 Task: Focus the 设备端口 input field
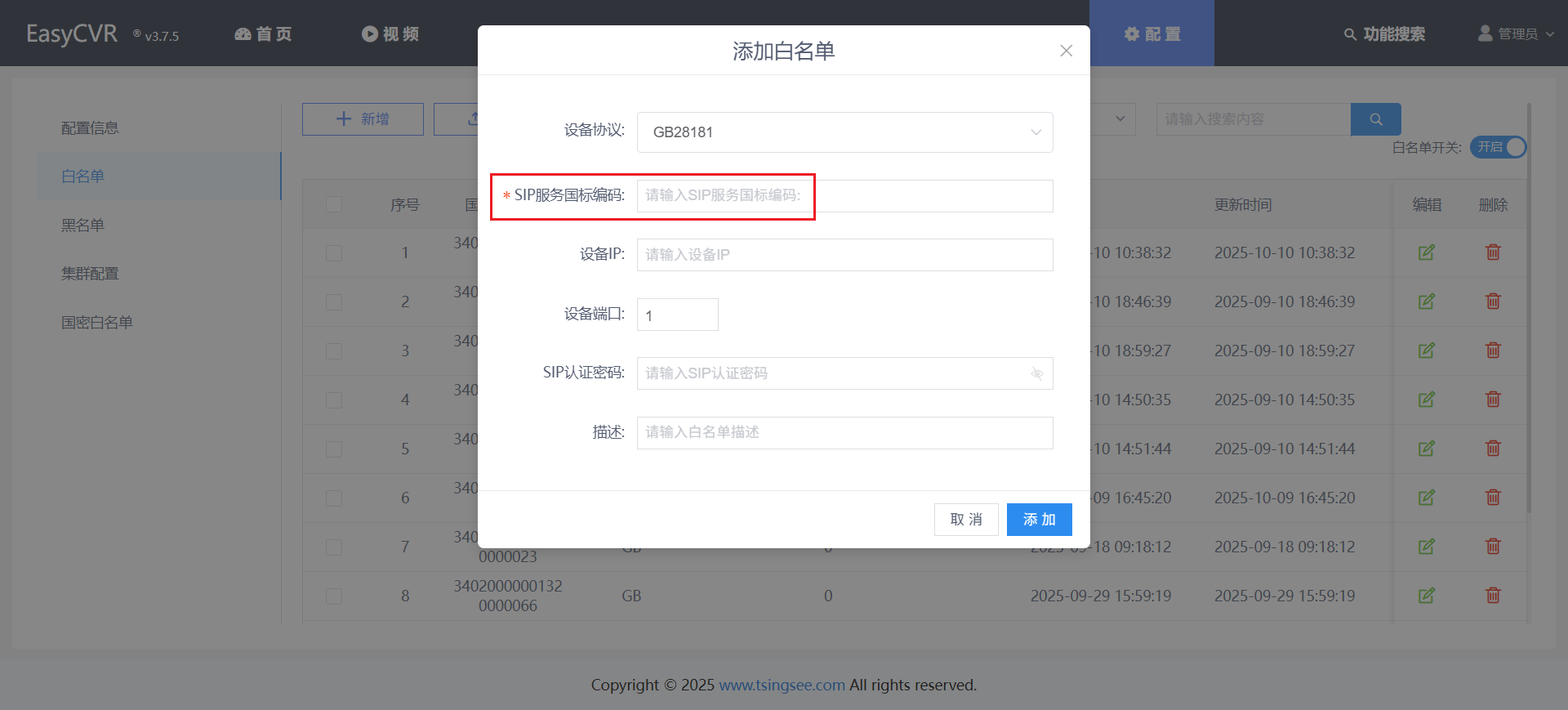[677, 315]
